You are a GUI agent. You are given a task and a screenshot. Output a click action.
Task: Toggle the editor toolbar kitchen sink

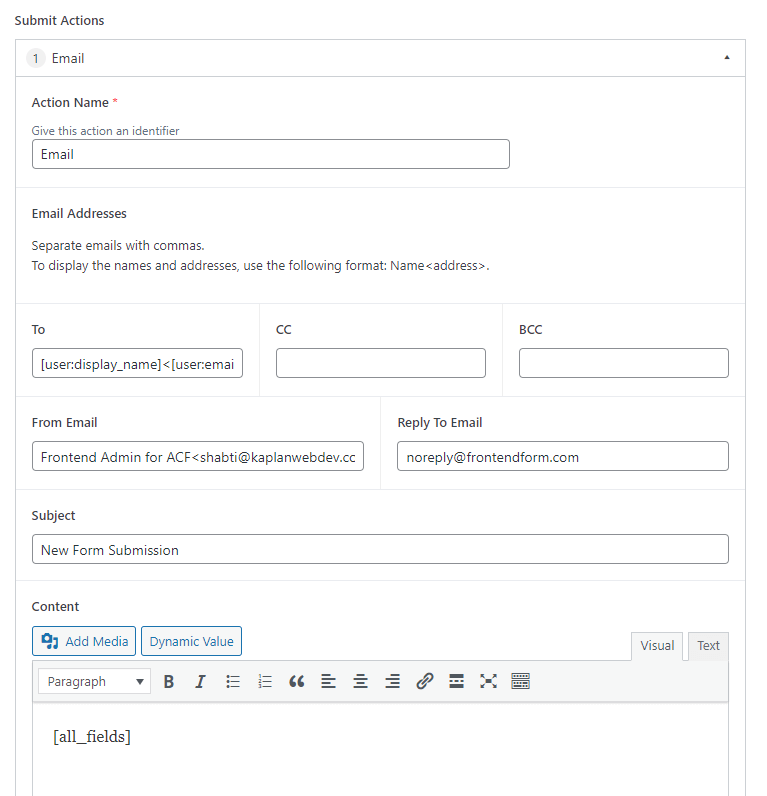click(520, 681)
